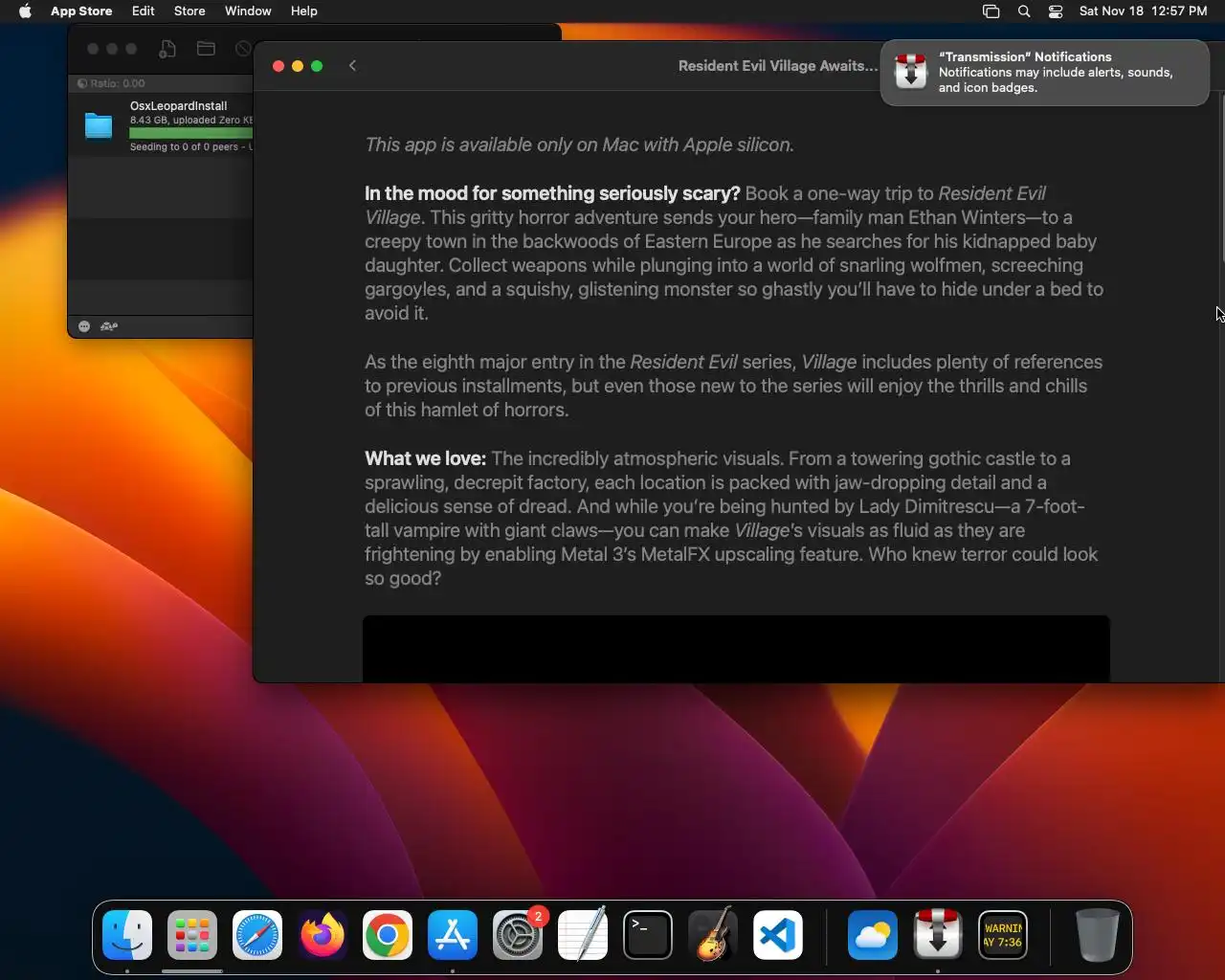Open TextEdit from the Dock
Viewport: 1225px width, 980px height.
pyautogui.click(x=583, y=935)
